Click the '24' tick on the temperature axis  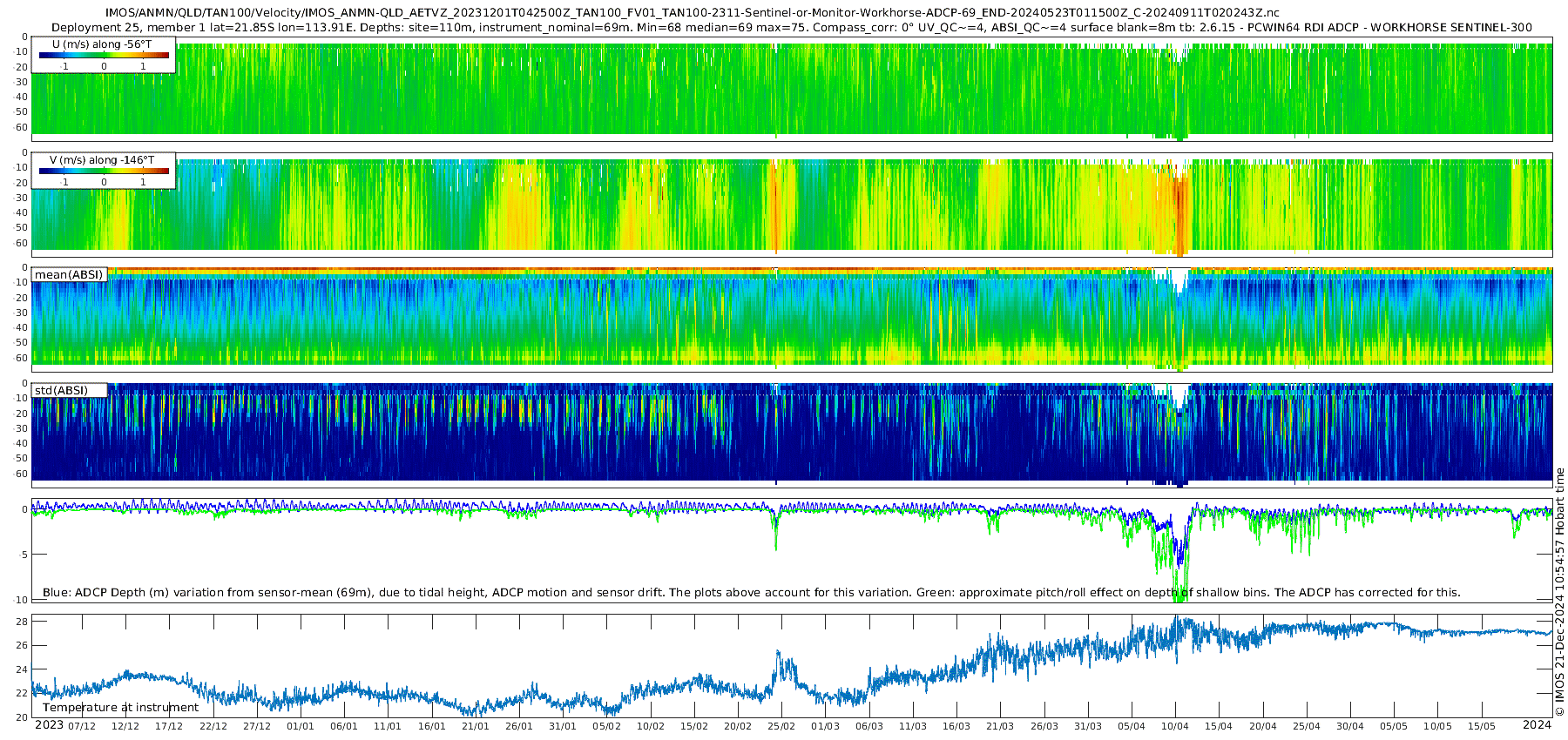click(22, 669)
